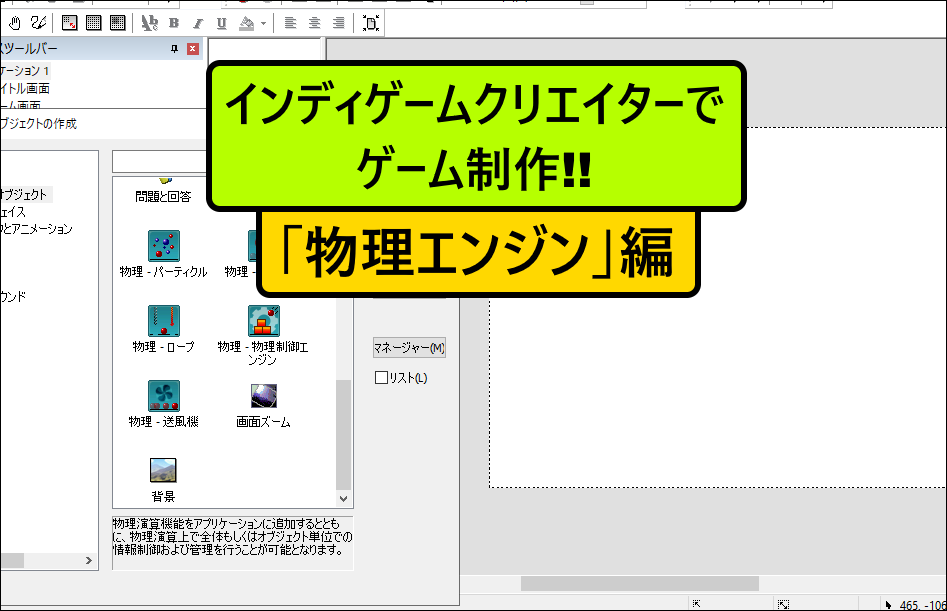Select the 物理 - パーティクル object icon

pyautogui.click(x=163, y=245)
